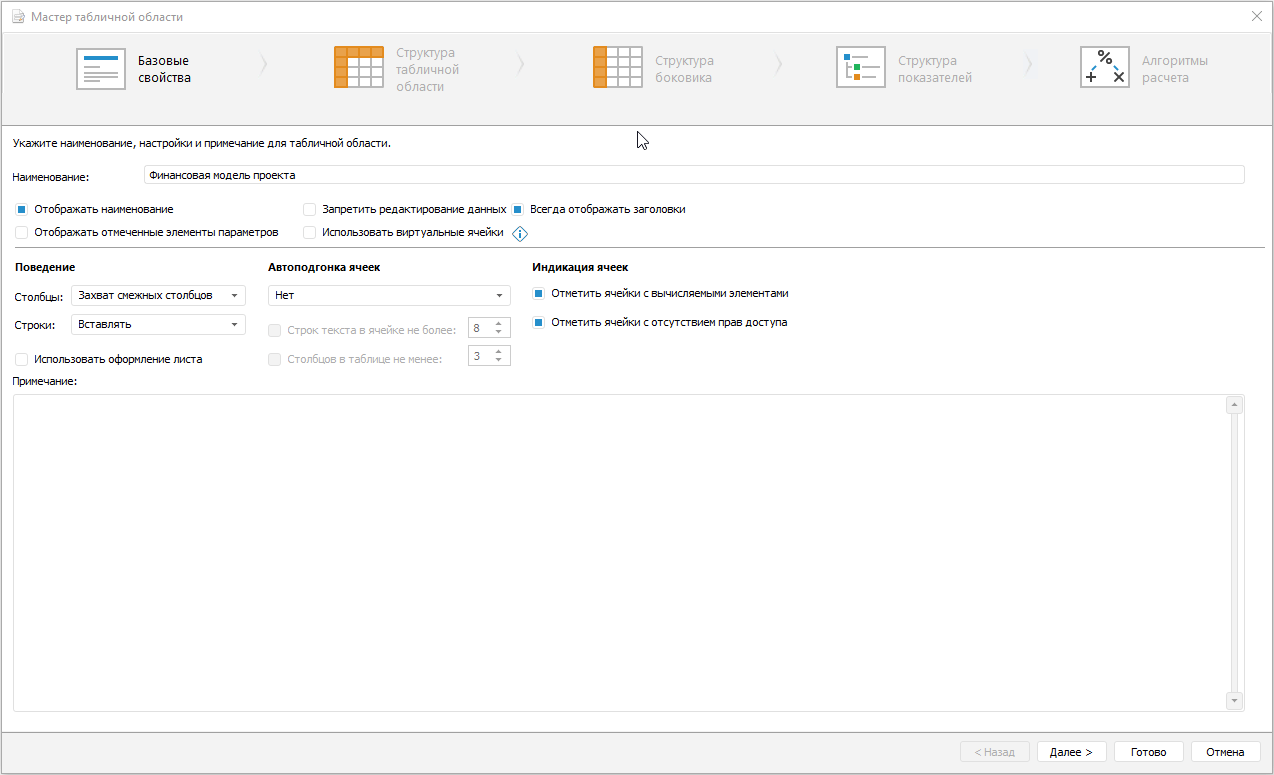
Task: Click the Готово button
Action: pyautogui.click(x=1148, y=752)
